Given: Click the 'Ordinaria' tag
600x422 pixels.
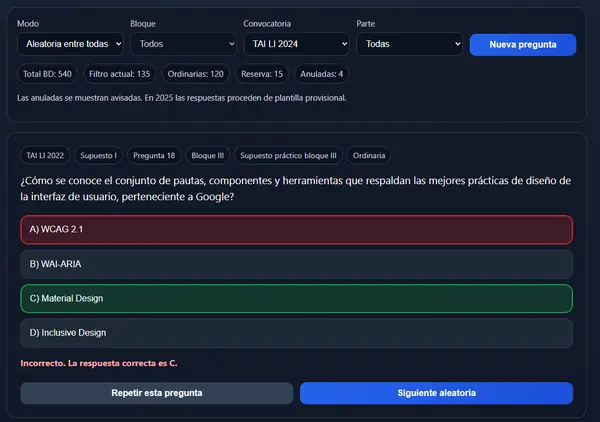Looking at the screenshot, I should (x=369, y=155).
